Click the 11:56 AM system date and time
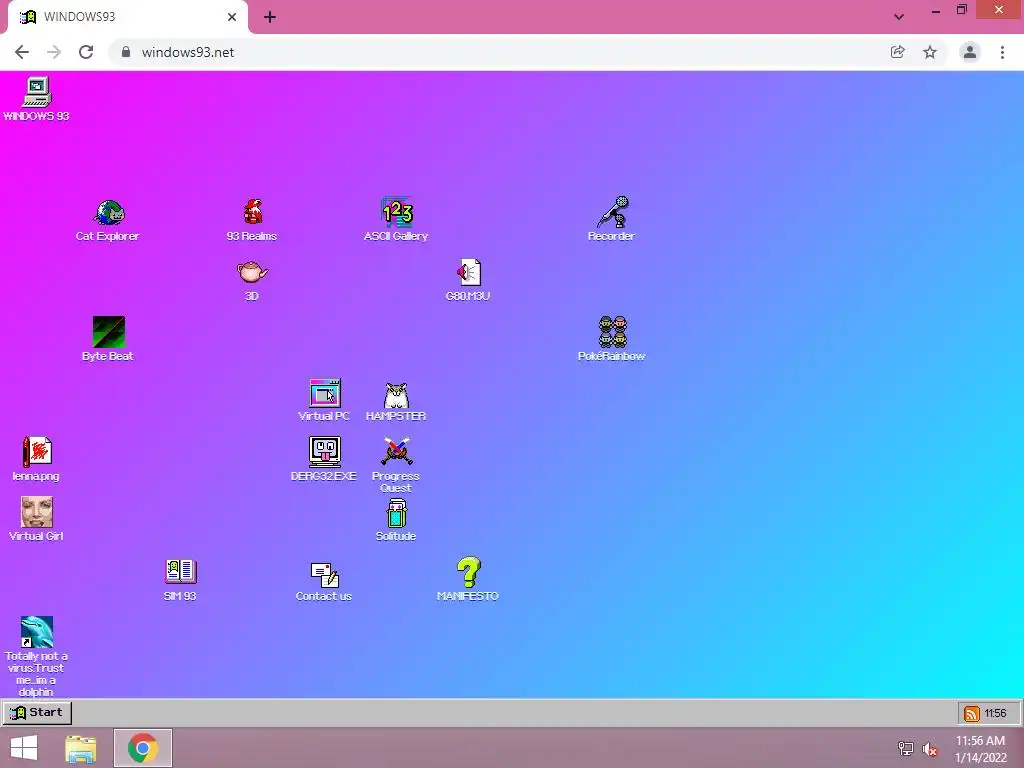Image resolution: width=1024 pixels, height=768 pixels. [x=981, y=749]
